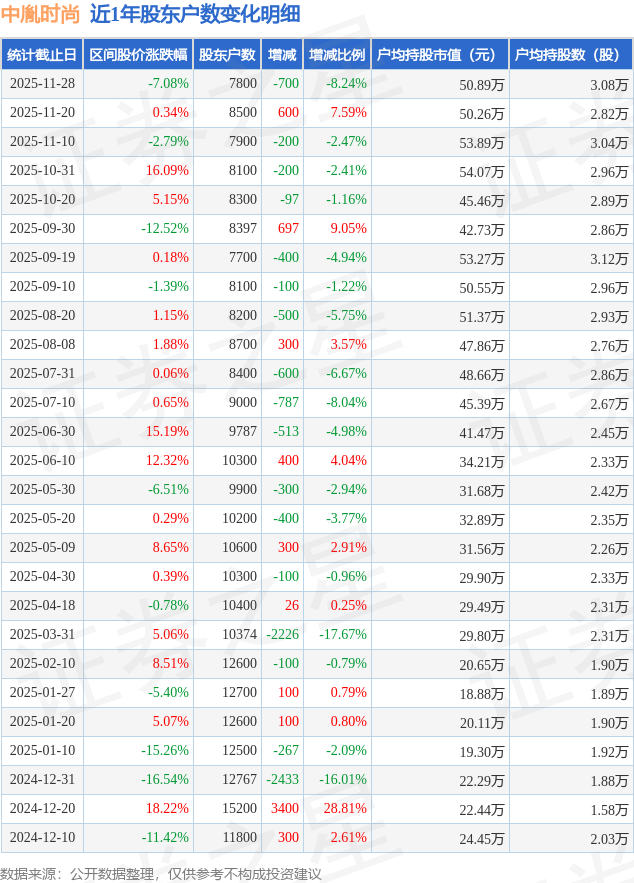Select the 15200 shareholder count cell
This screenshot has width=634, height=883.
click(x=241, y=809)
